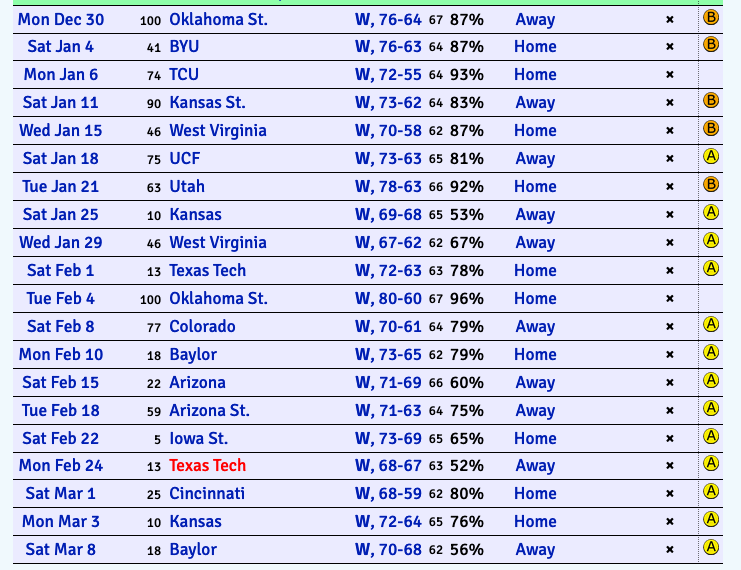Click the "Mon Jan 6" date cell
The width and height of the screenshot is (741, 570).
point(61,75)
